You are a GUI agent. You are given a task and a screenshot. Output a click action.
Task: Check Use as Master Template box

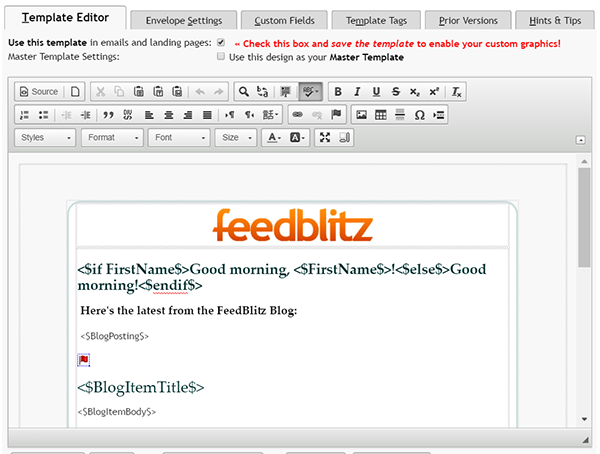pos(221,57)
